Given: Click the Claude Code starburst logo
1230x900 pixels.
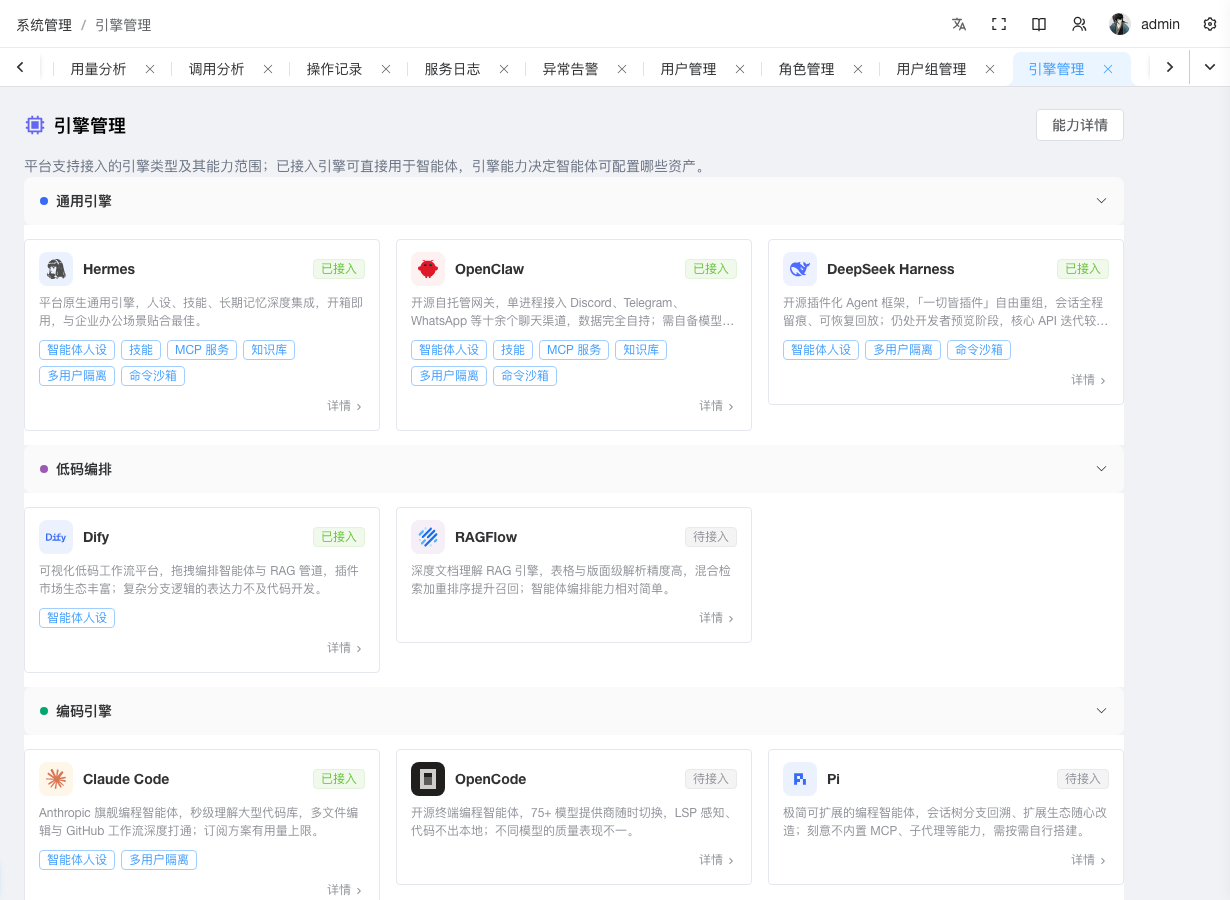Looking at the screenshot, I should 56,779.
